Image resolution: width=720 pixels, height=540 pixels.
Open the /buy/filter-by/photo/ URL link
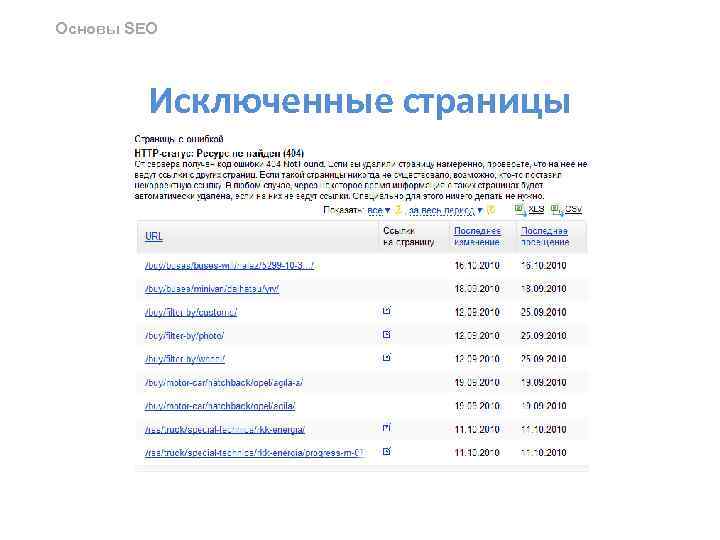(184, 336)
